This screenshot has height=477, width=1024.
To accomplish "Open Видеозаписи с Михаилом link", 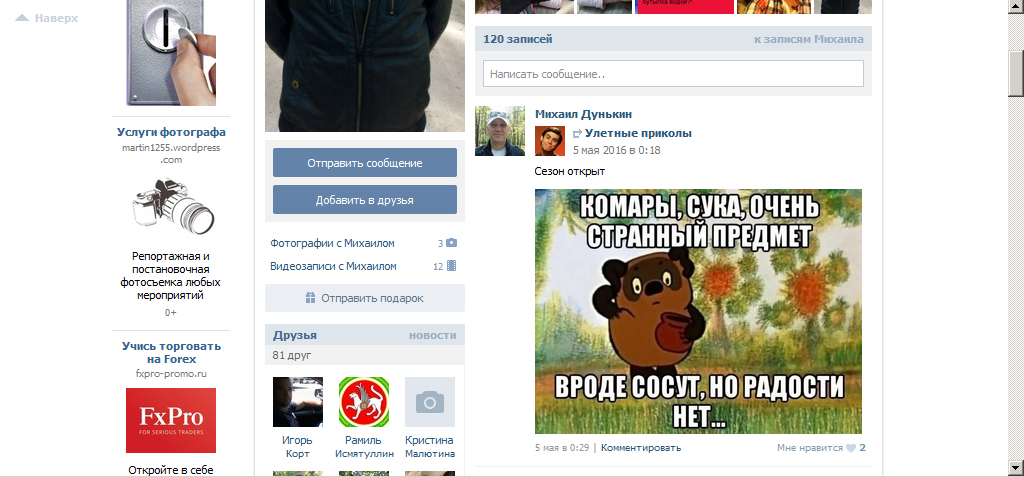I will click(x=333, y=266).
